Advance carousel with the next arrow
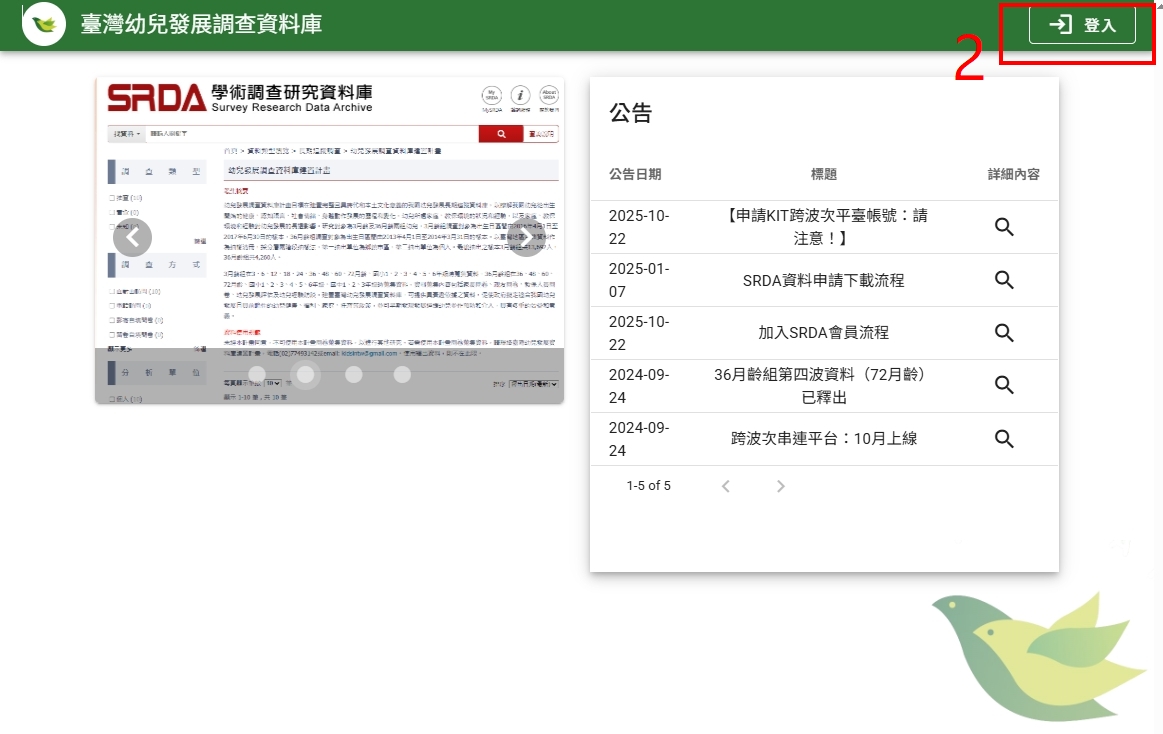This screenshot has width=1163, height=734. point(527,238)
